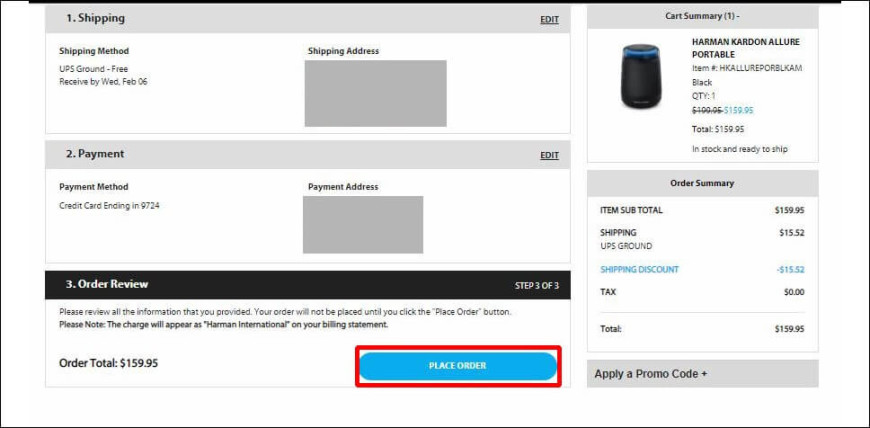Edit the Payment section

[549, 155]
